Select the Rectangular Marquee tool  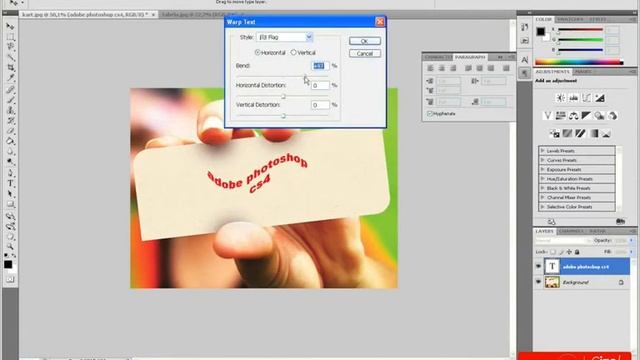10,37
